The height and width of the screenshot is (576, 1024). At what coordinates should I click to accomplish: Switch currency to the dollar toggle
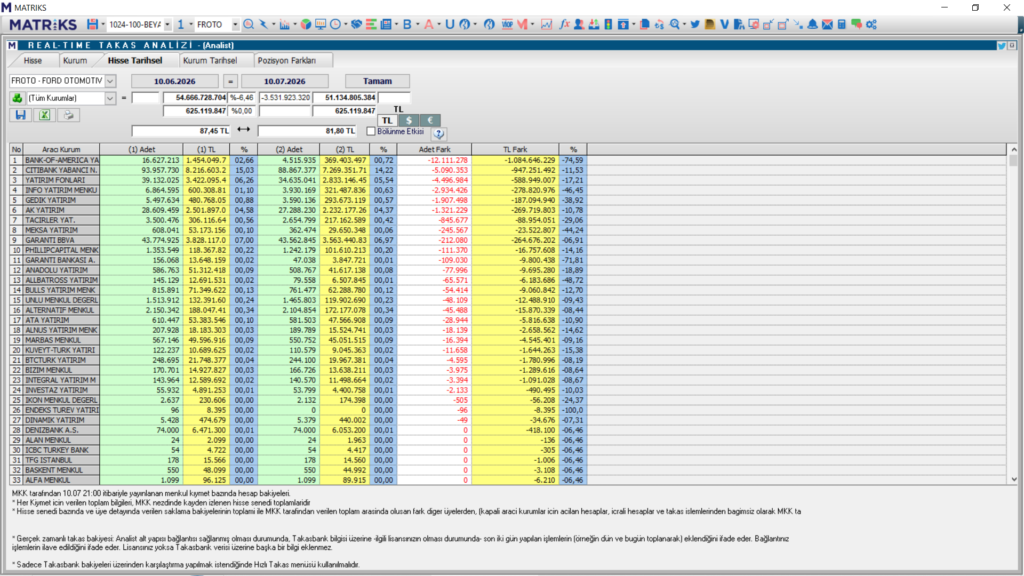coord(409,121)
